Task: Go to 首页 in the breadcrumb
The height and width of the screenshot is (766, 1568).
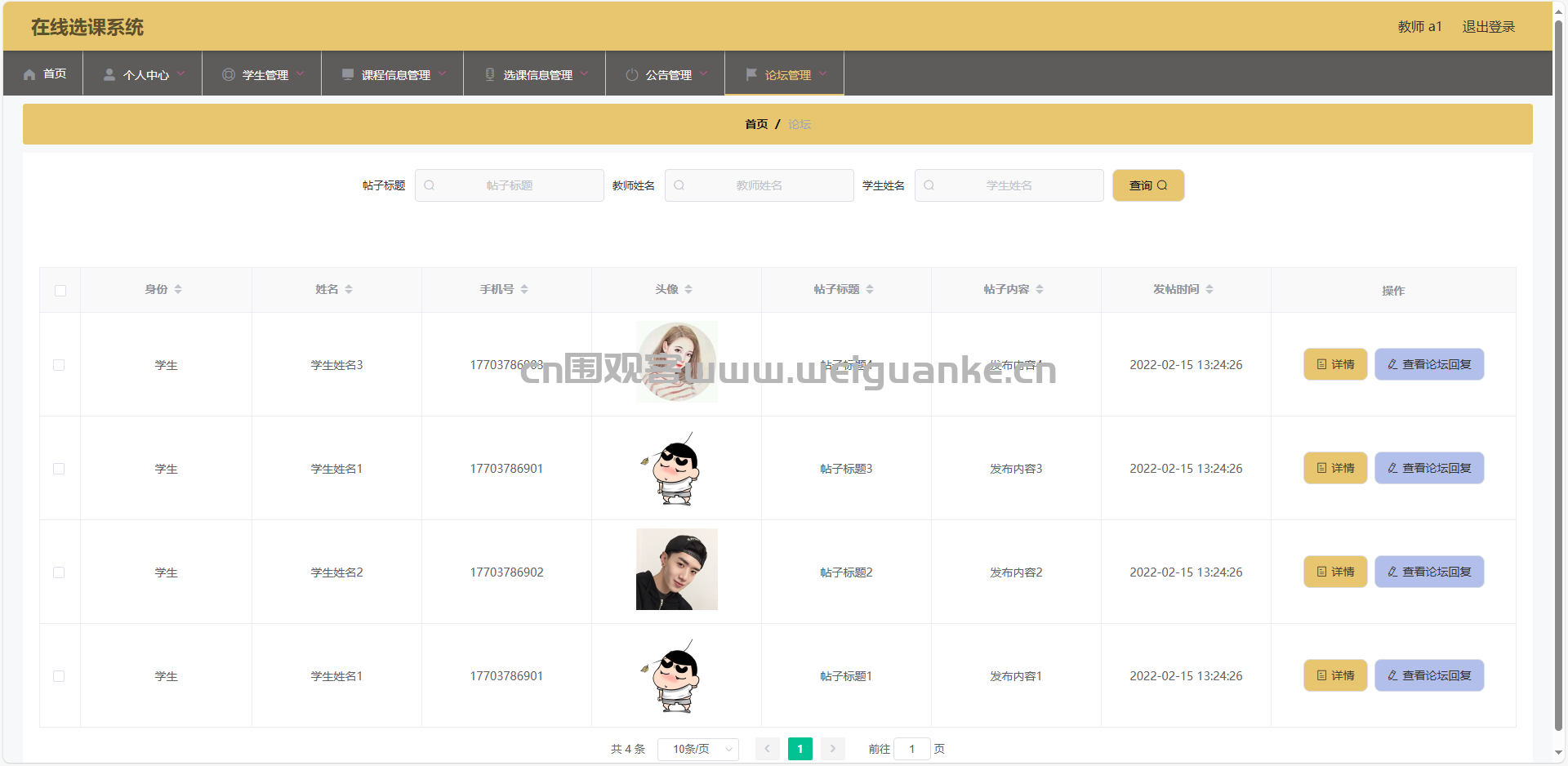Action: point(756,124)
